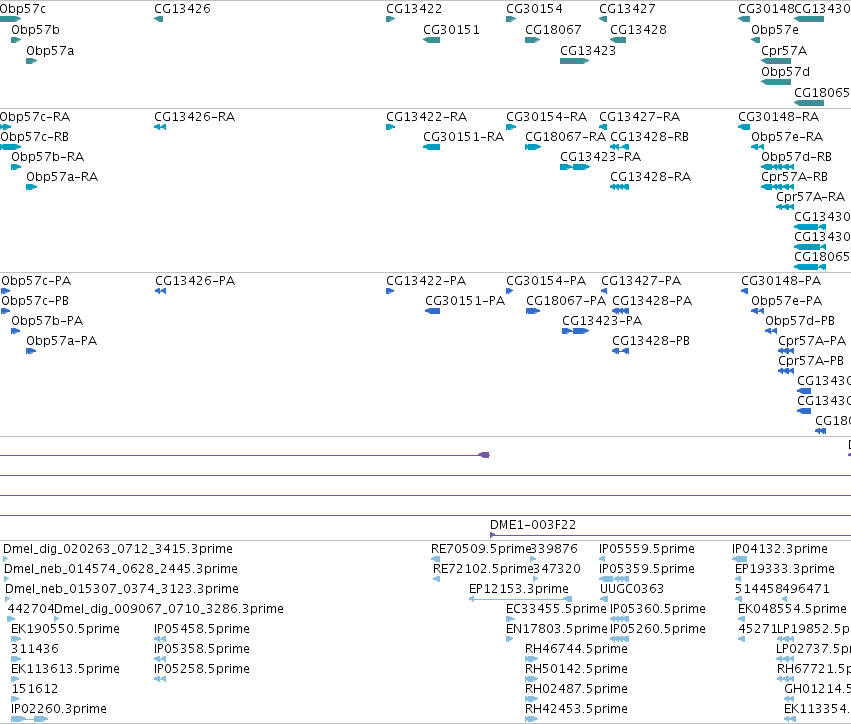851x724 pixels.
Task: Click the UUGC0363 feature label
Action: [632, 589]
